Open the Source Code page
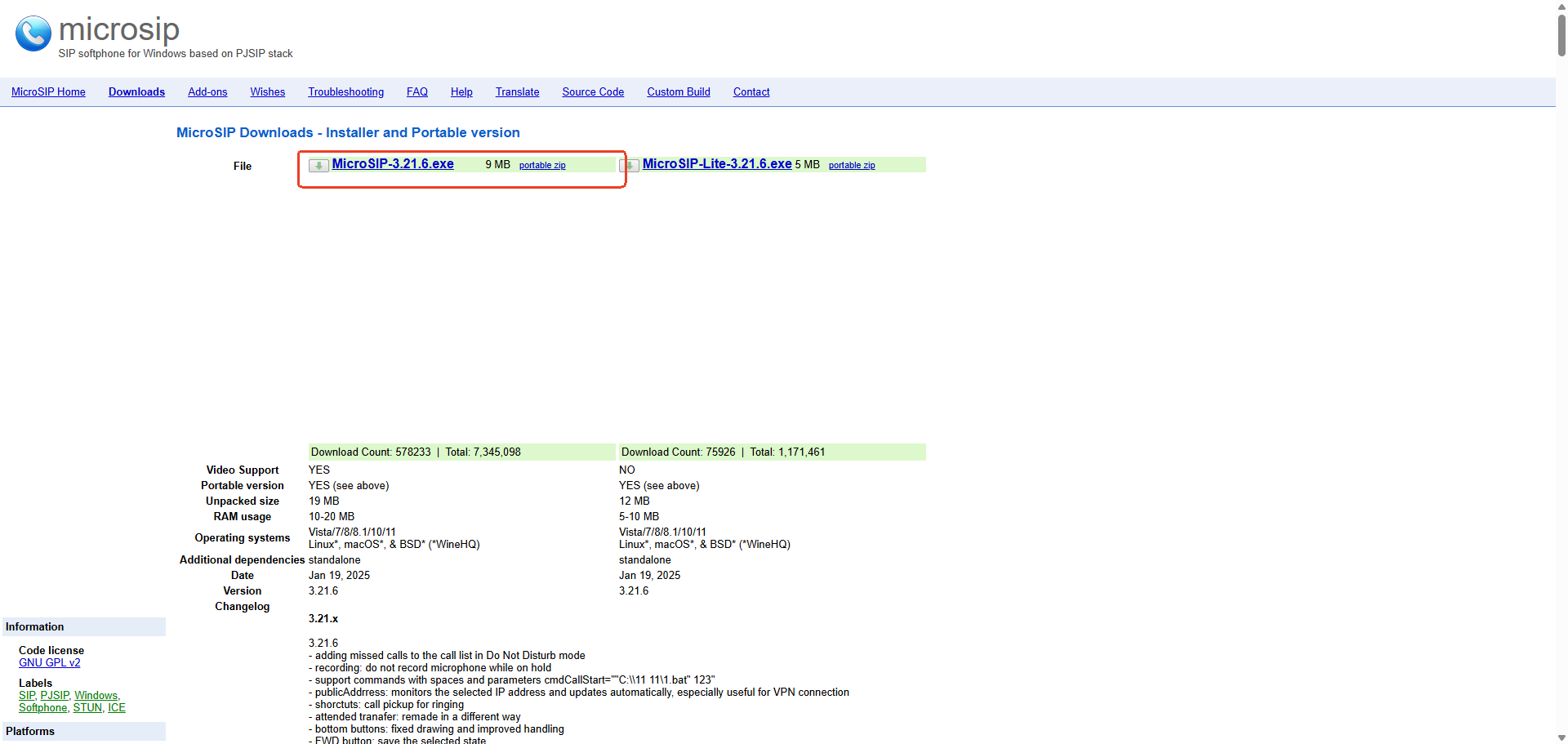This screenshot has width=1568, height=744. pyautogui.click(x=593, y=92)
